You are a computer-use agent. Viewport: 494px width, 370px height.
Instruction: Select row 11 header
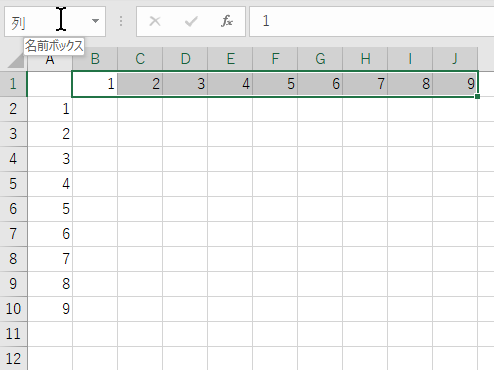click(x=13, y=334)
